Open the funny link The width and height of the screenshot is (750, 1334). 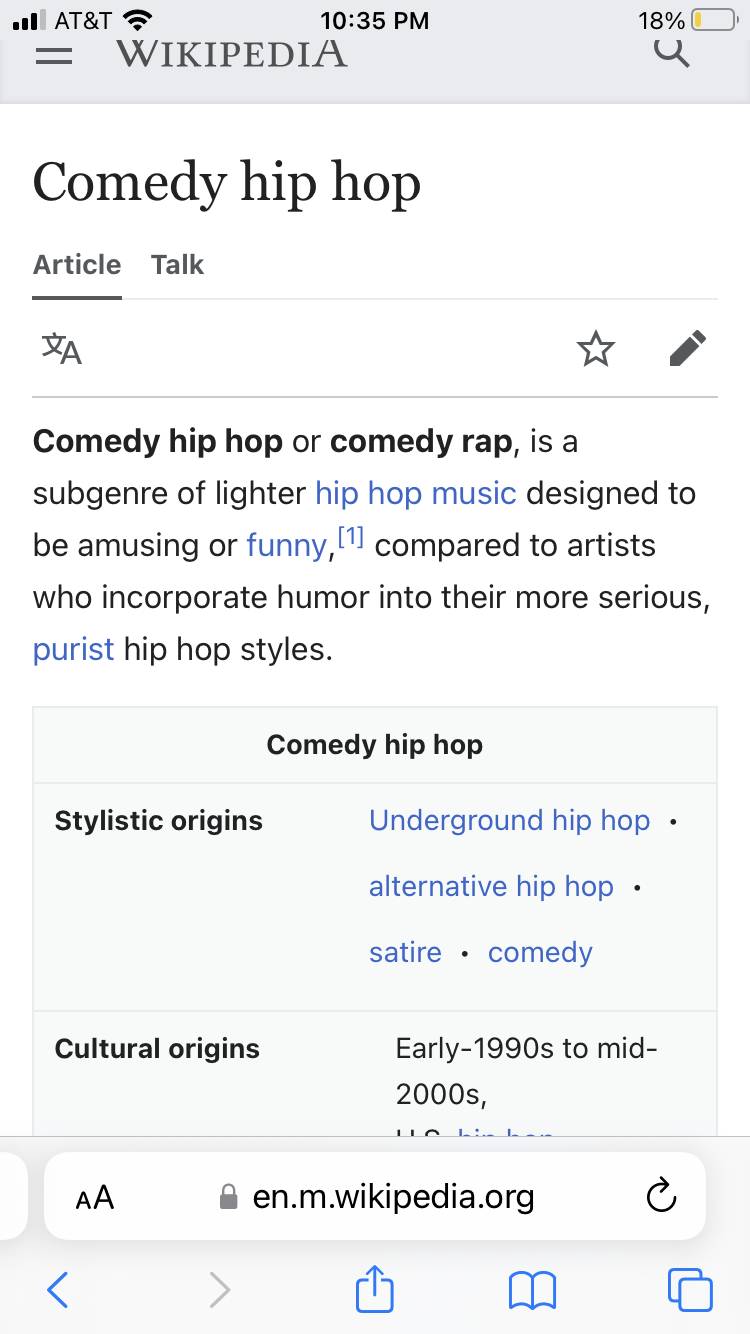click(x=287, y=546)
